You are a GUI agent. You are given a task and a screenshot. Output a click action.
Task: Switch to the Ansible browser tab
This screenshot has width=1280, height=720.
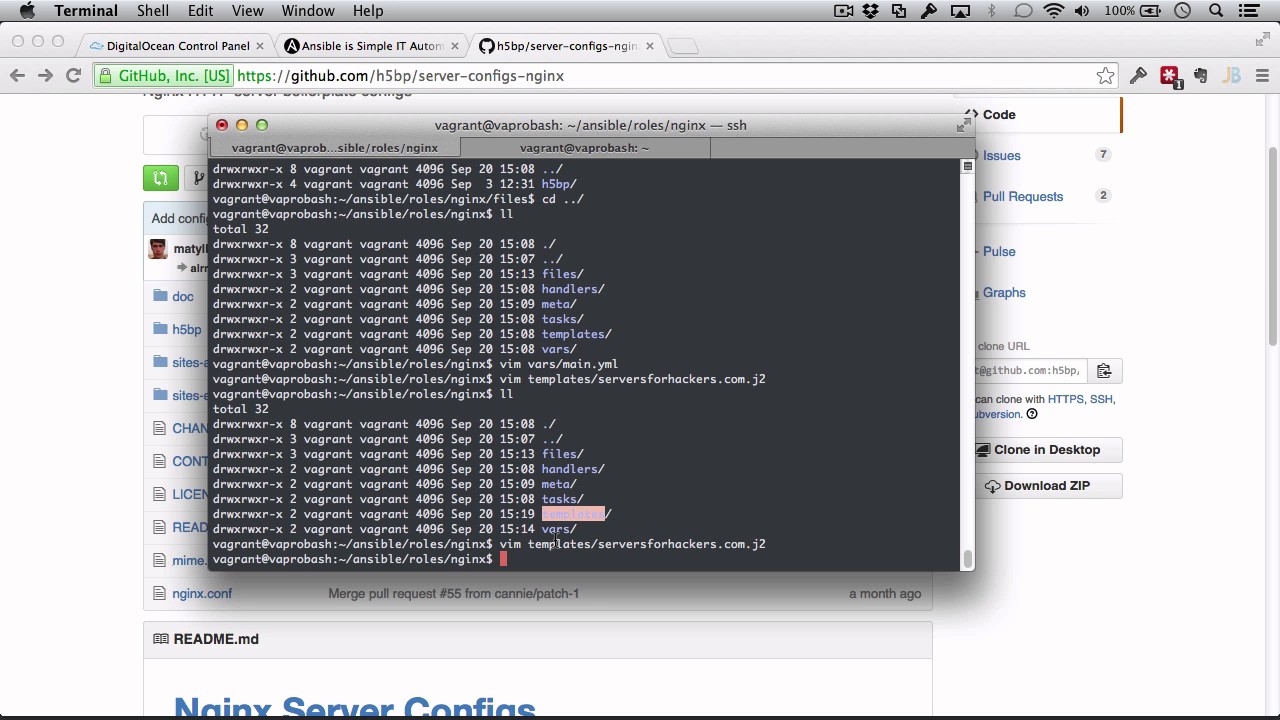point(370,46)
